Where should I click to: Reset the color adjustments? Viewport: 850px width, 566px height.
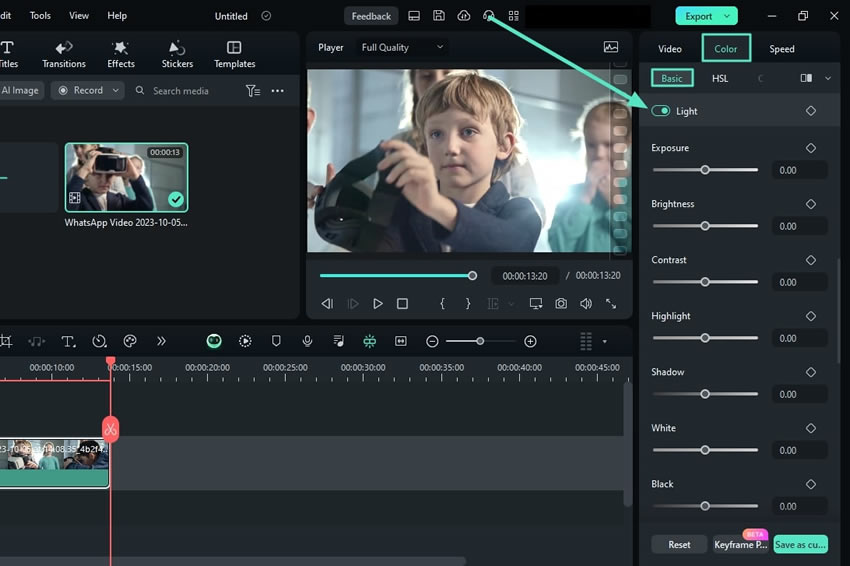click(x=679, y=544)
